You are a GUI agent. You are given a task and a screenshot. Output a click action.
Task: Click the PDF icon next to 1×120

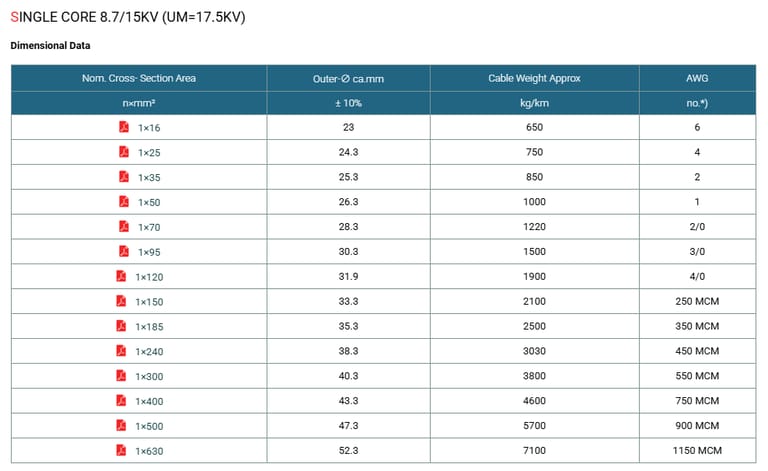[121, 276]
